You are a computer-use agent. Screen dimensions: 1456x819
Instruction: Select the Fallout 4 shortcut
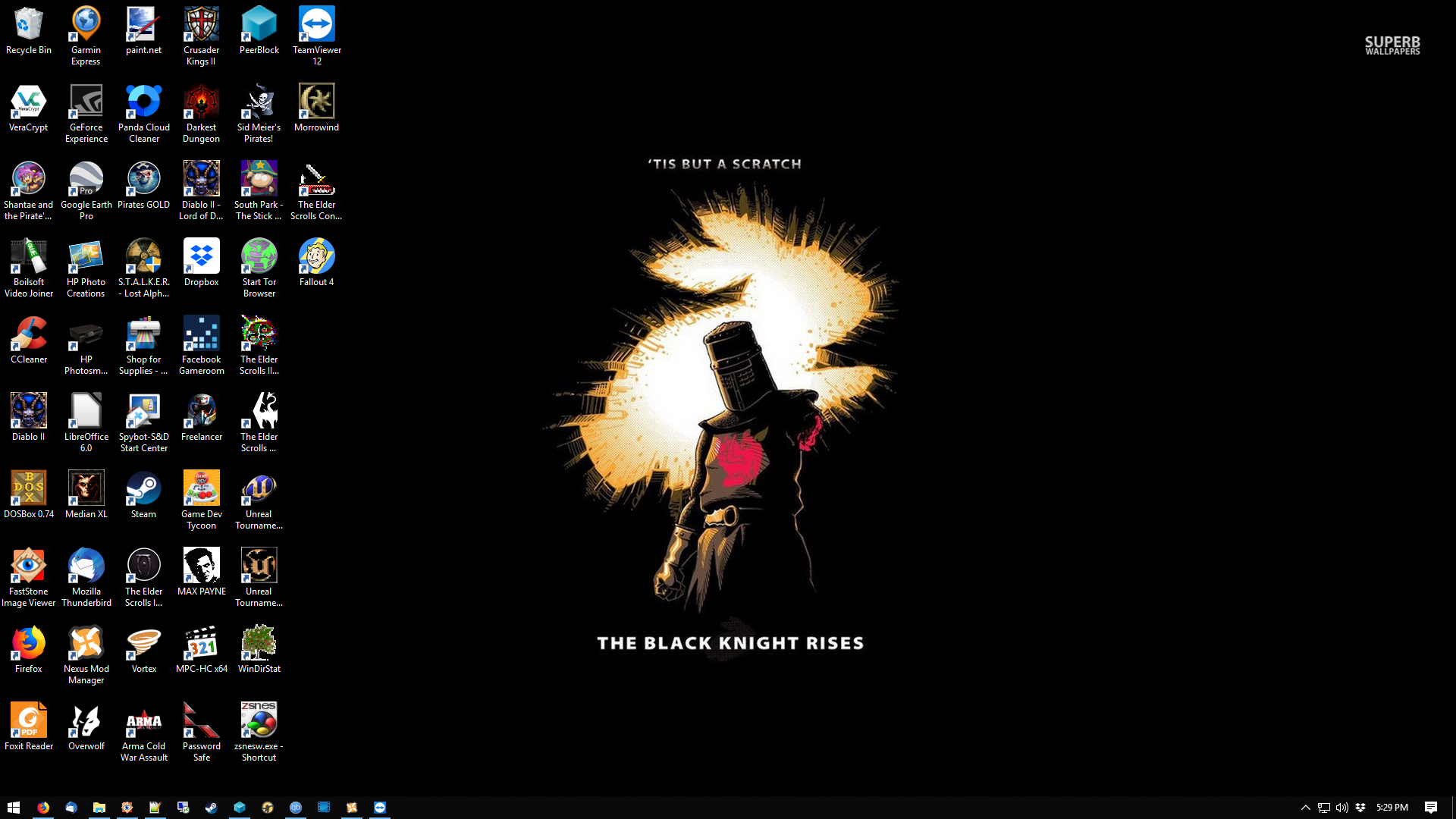tap(317, 264)
